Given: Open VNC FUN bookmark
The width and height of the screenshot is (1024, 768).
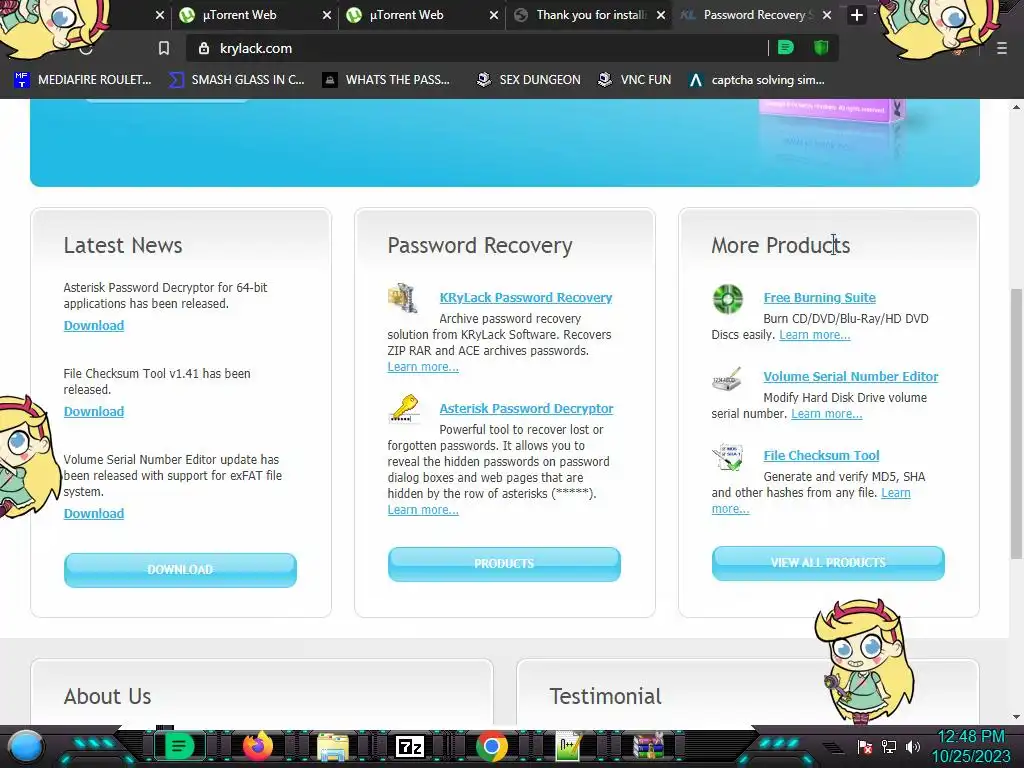Looking at the screenshot, I should coord(635,80).
